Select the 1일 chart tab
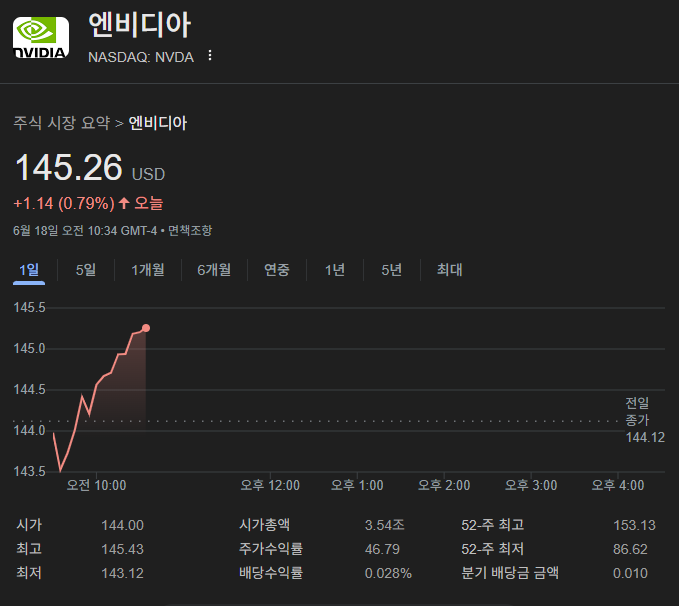The width and height of the screenshot is (679, 606). (29, 270)
